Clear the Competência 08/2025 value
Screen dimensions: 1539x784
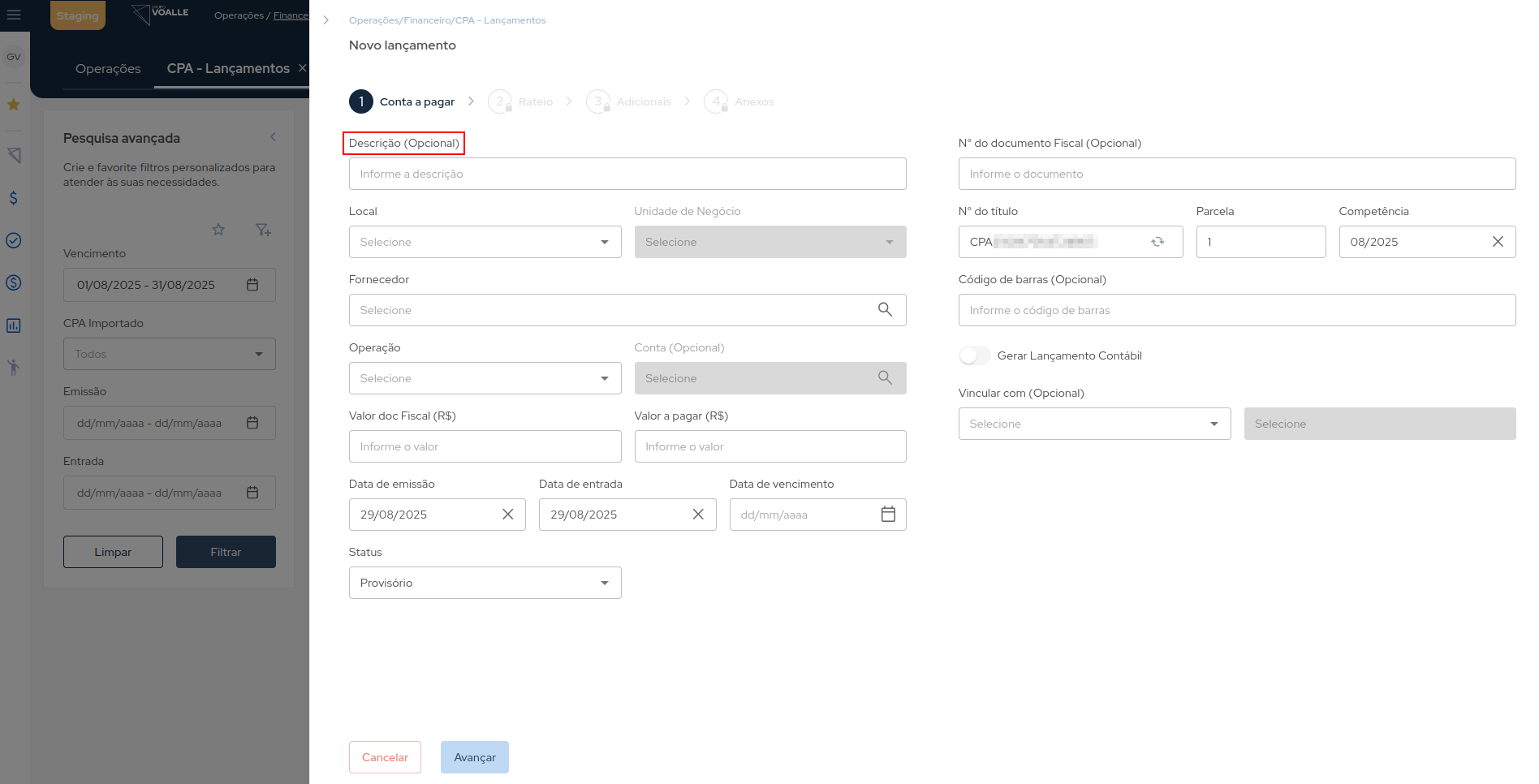(x=1498, y=242)
